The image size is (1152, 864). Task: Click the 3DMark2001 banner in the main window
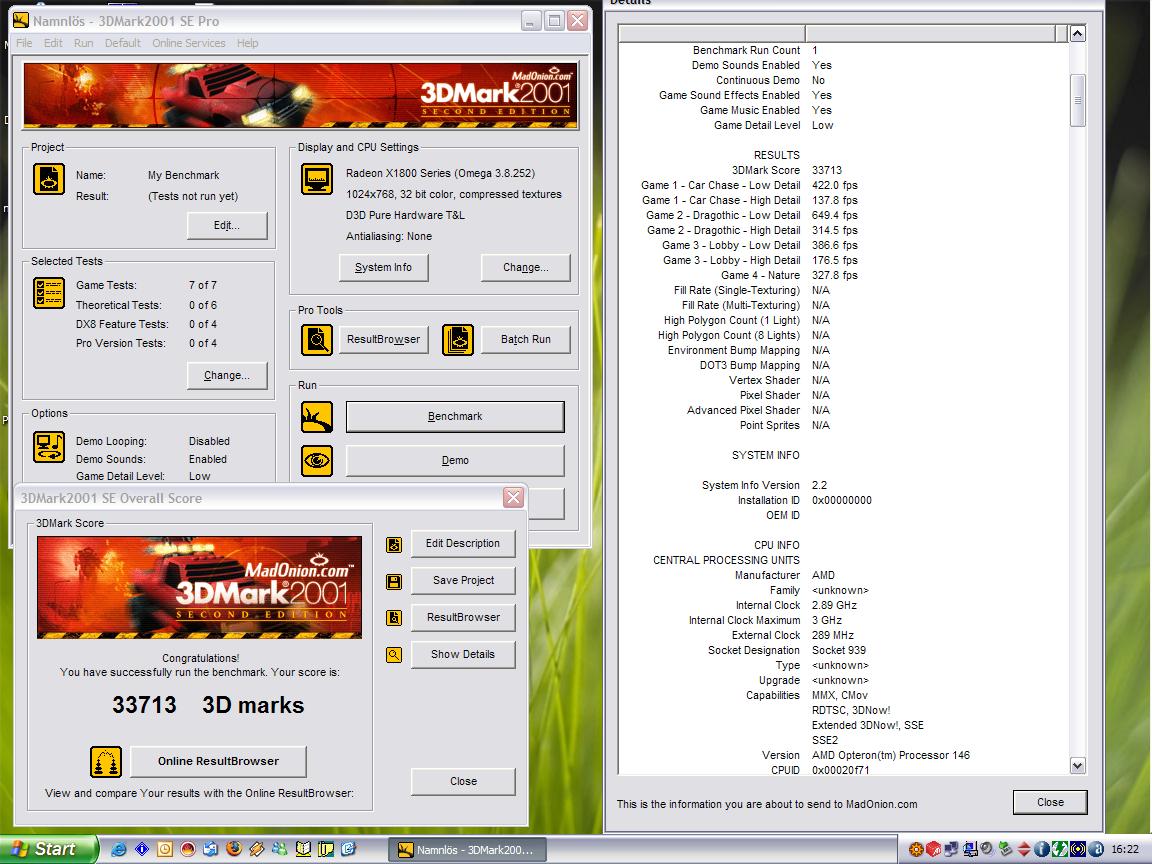coord(301,96)
